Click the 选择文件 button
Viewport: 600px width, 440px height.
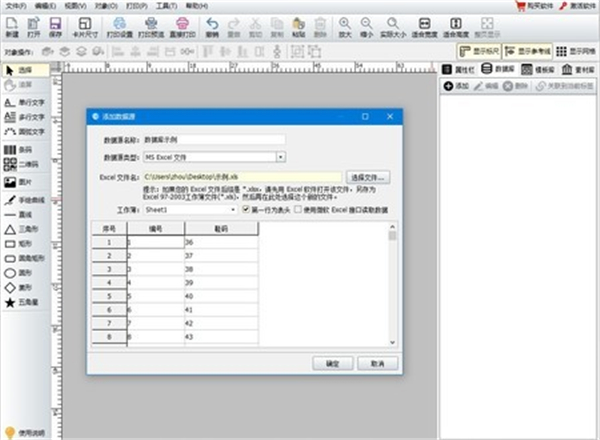(x=368, y=177)
